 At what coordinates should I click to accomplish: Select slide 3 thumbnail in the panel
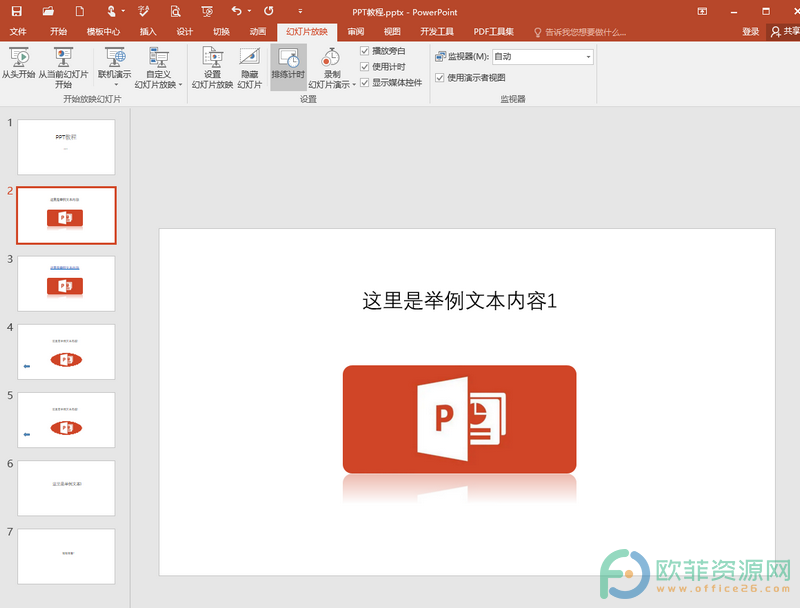66,284
